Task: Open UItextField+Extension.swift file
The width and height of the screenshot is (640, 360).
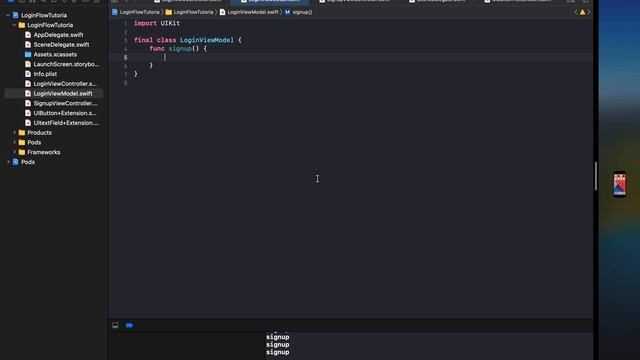Action: tap(66, 123)
